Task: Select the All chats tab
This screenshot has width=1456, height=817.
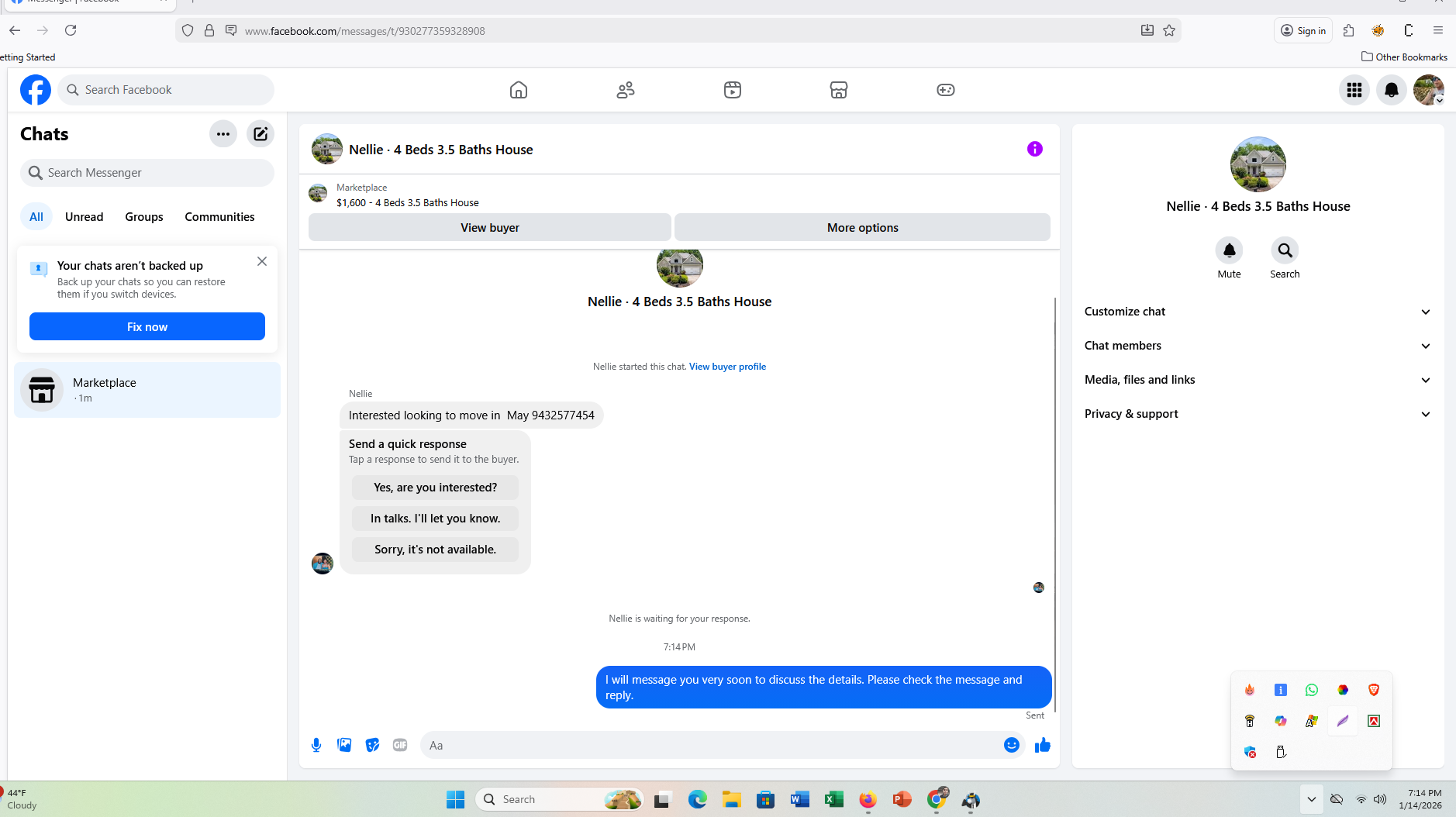Action: [36, 217]
